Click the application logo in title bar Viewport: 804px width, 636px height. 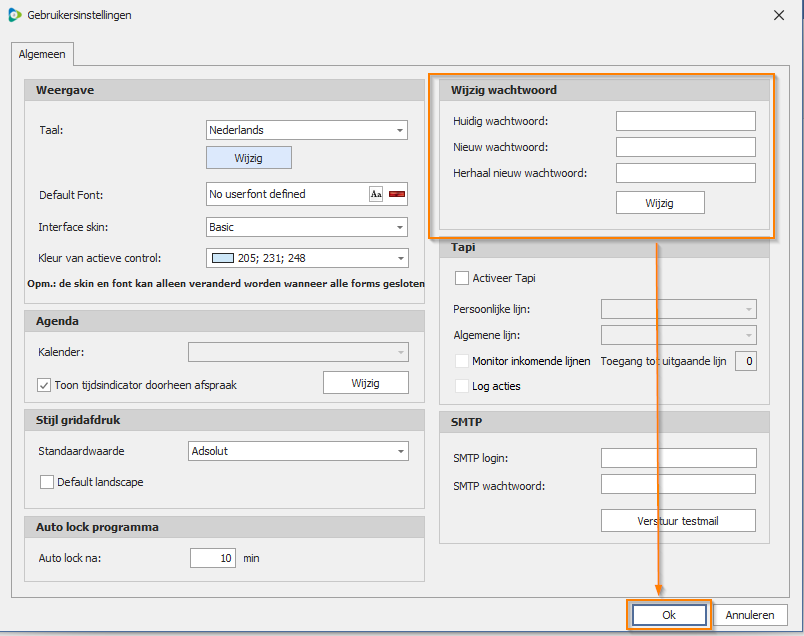pyautogui.click(x=14, y=15)
